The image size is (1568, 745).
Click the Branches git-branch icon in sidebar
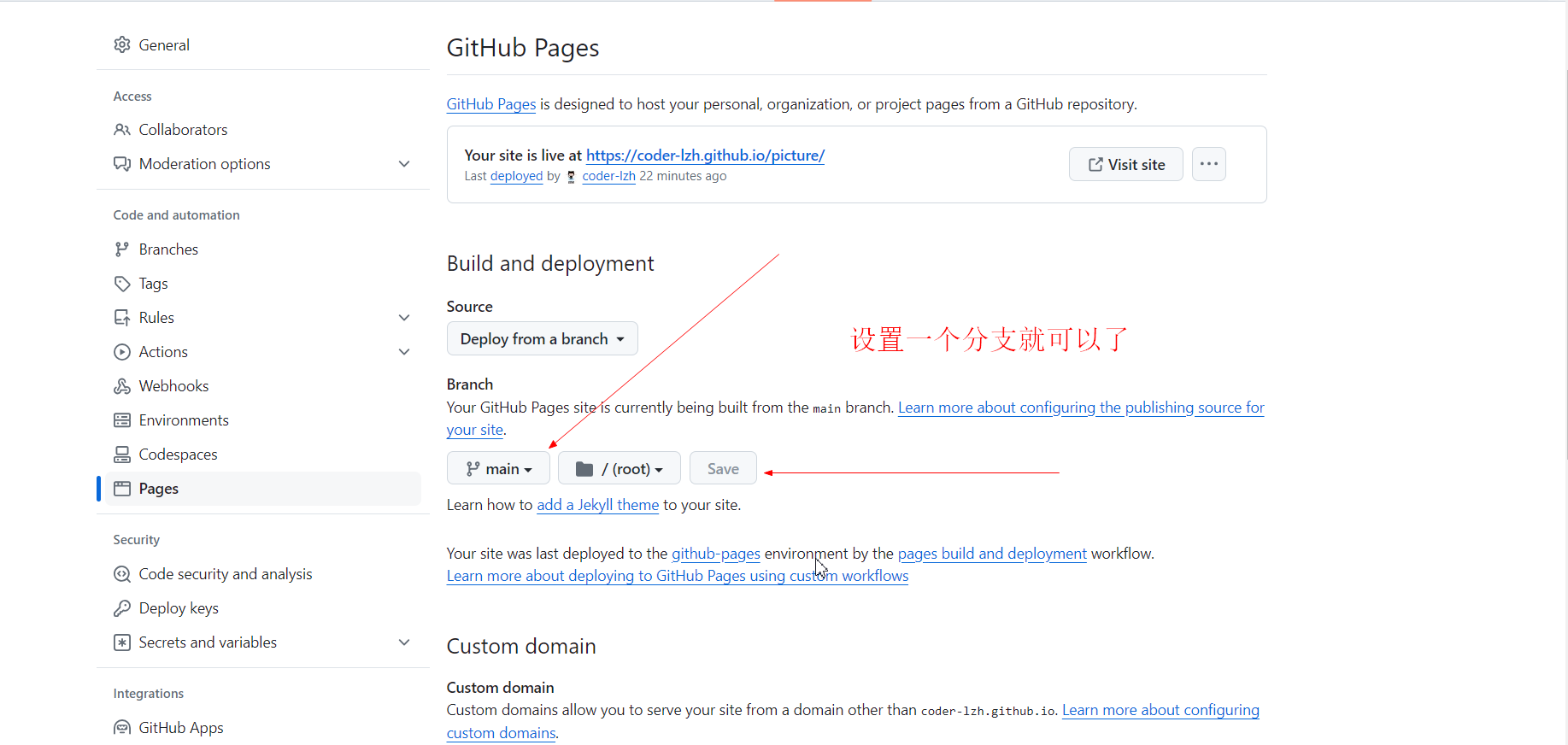tap(122, 249)
